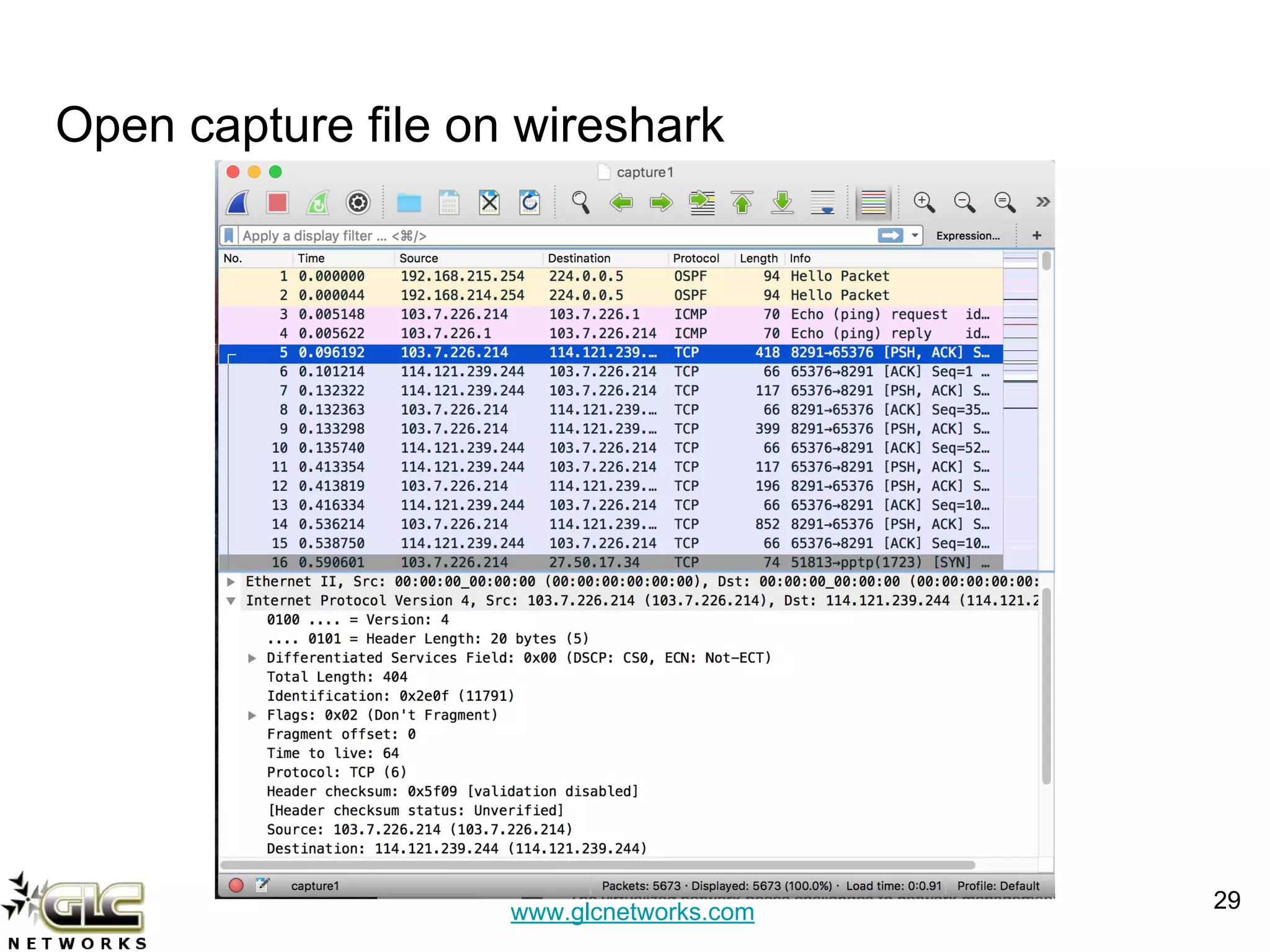Open capture options gear icon

(358, 203)
